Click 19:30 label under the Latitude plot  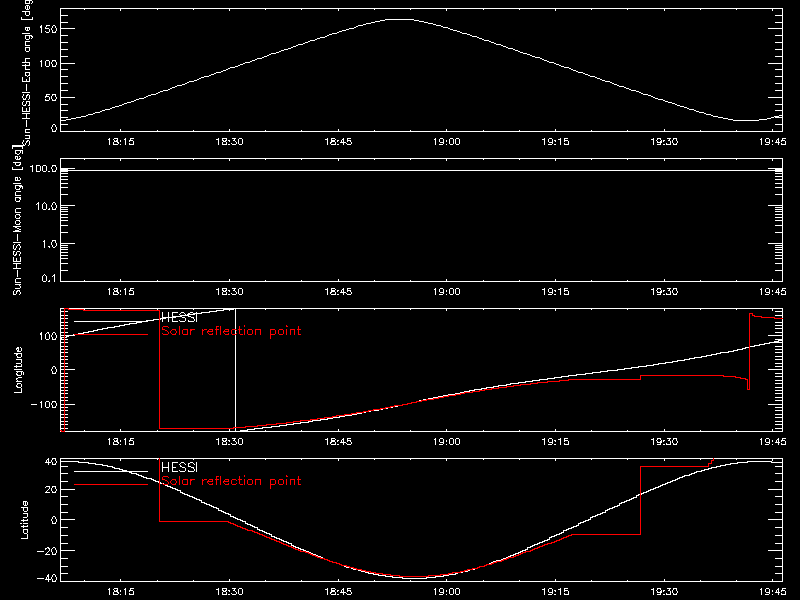click(x=664, y=592)
